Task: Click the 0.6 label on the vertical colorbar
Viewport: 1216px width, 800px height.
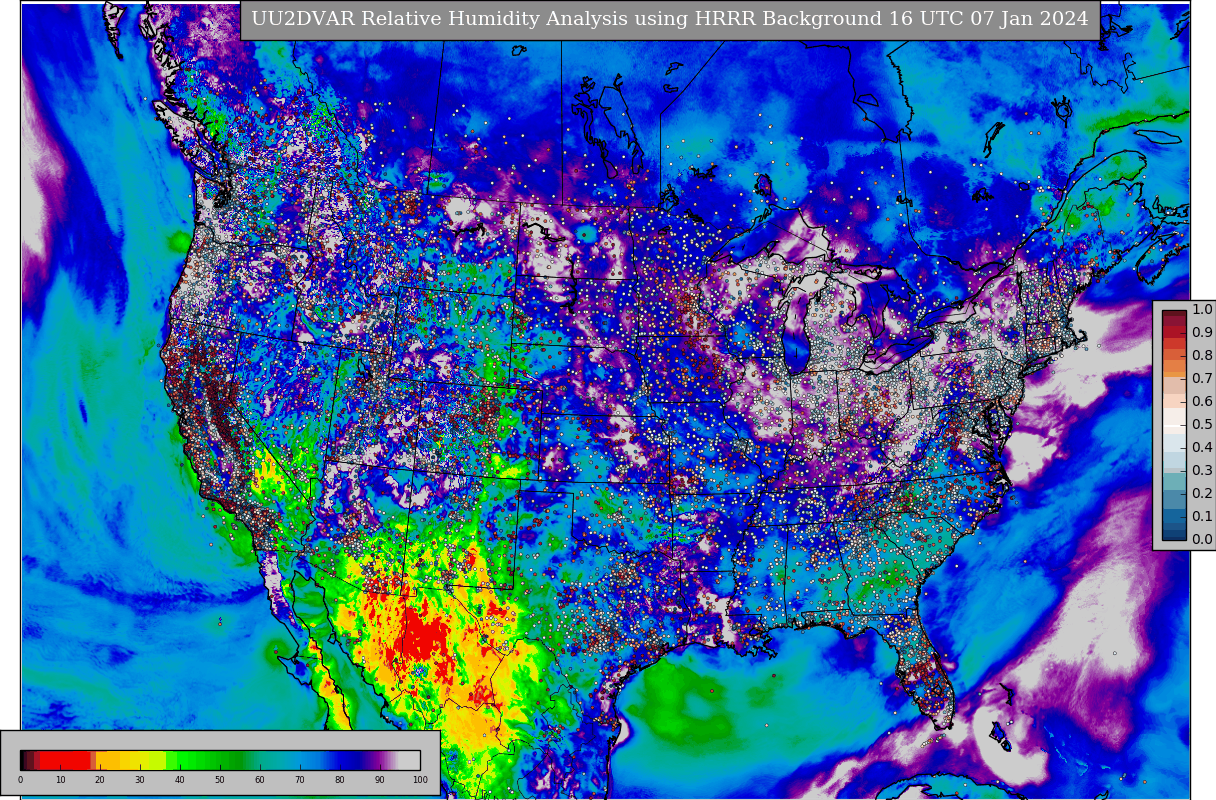Action: 1202,401
